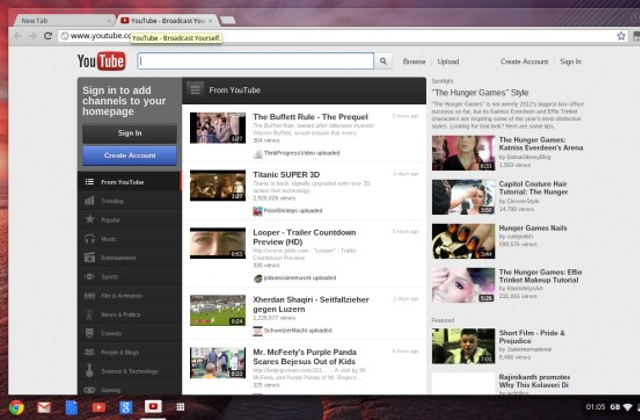Click the browser back arrow

[x=17, y=36]
